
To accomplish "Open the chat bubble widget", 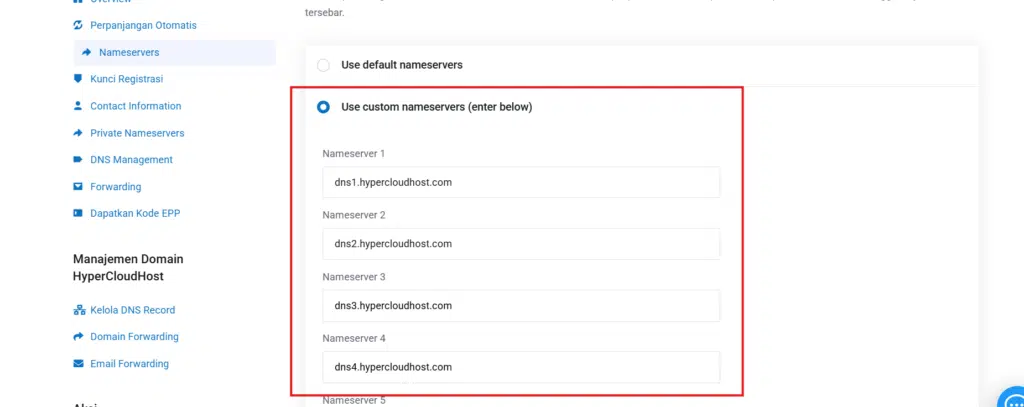I will (x=1013, y=399).
